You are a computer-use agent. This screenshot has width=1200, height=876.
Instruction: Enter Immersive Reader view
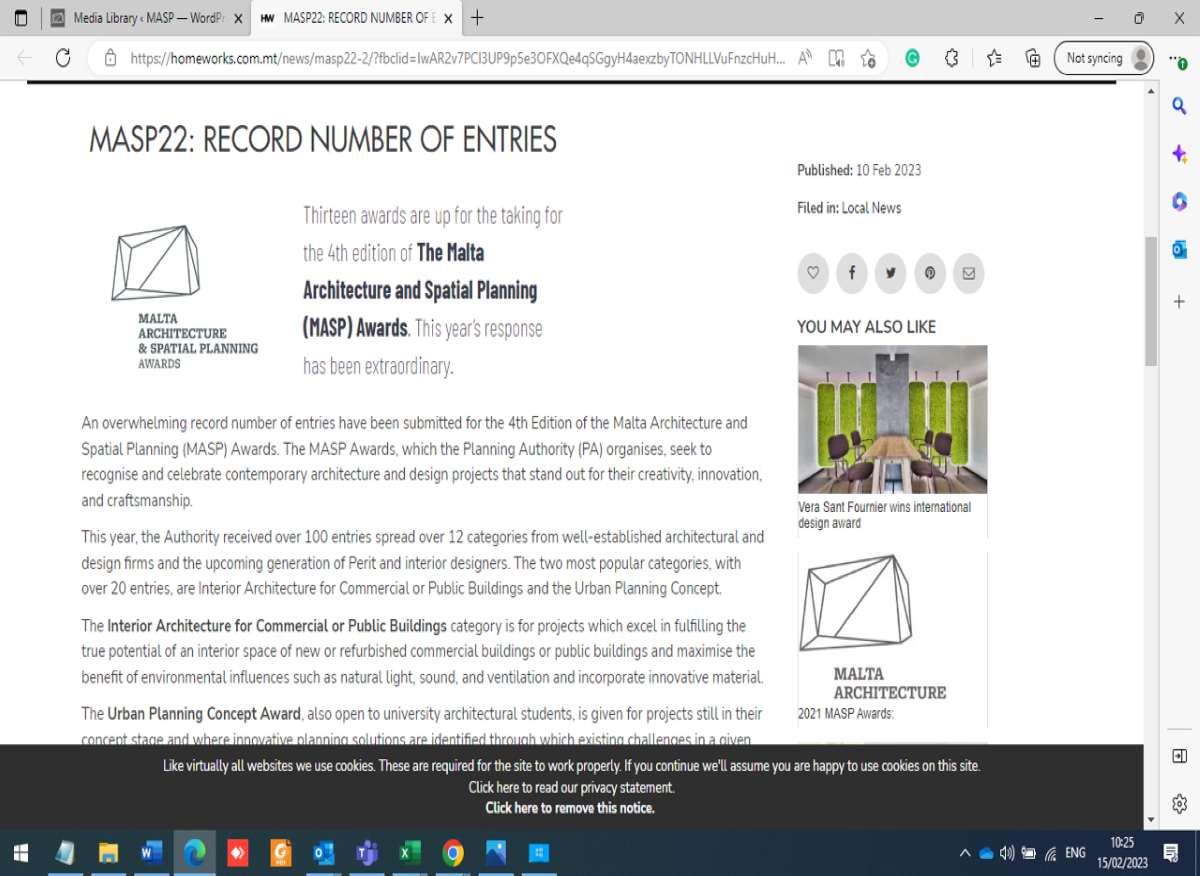837,58
